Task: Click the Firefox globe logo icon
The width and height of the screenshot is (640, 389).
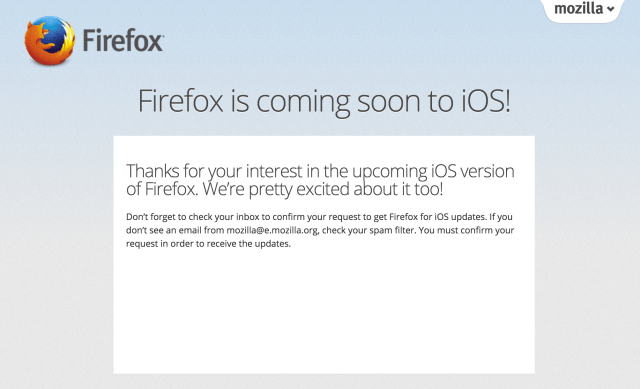Action: (x=50, y=40)
